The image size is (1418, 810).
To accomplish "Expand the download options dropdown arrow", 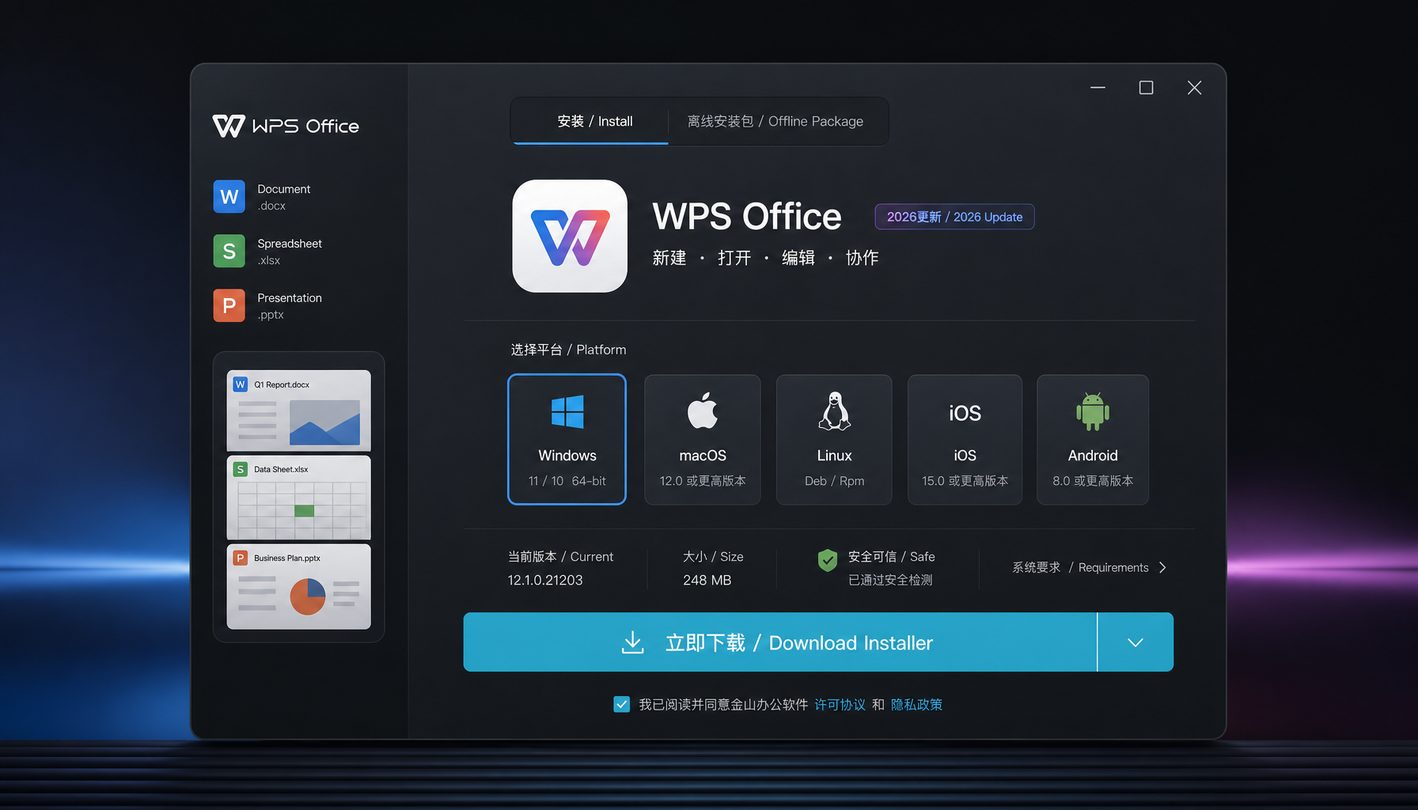I will tap(1135, 642).
